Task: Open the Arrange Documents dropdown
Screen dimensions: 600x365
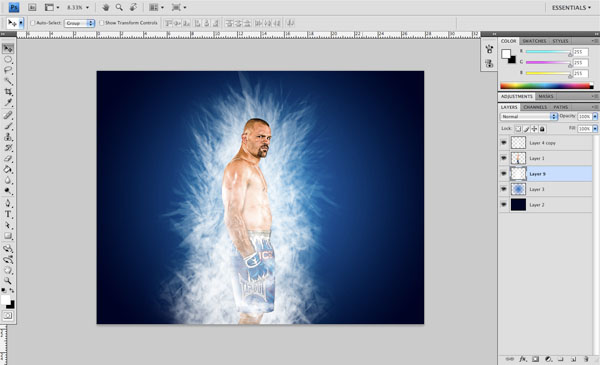Action: point(156,7)
